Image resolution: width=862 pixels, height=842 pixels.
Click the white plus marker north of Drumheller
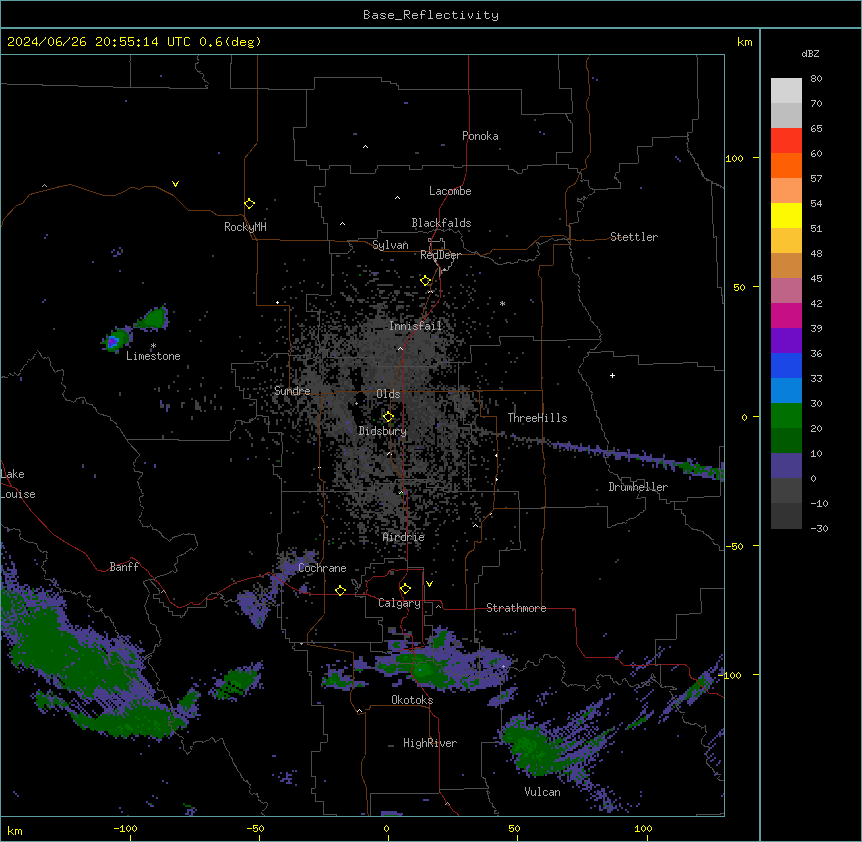[x=612, y=375]
